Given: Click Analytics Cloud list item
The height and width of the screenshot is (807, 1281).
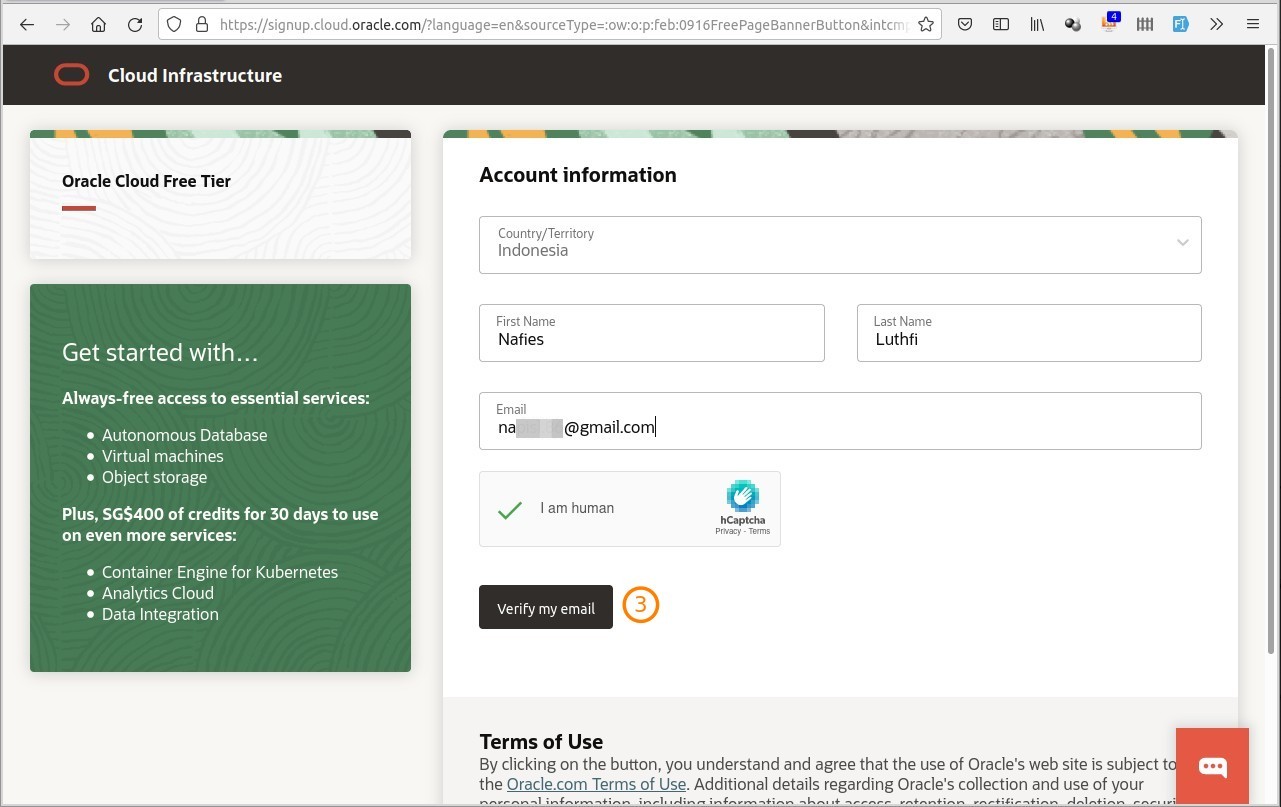Looking at the screenshot, I should [158, 593].
